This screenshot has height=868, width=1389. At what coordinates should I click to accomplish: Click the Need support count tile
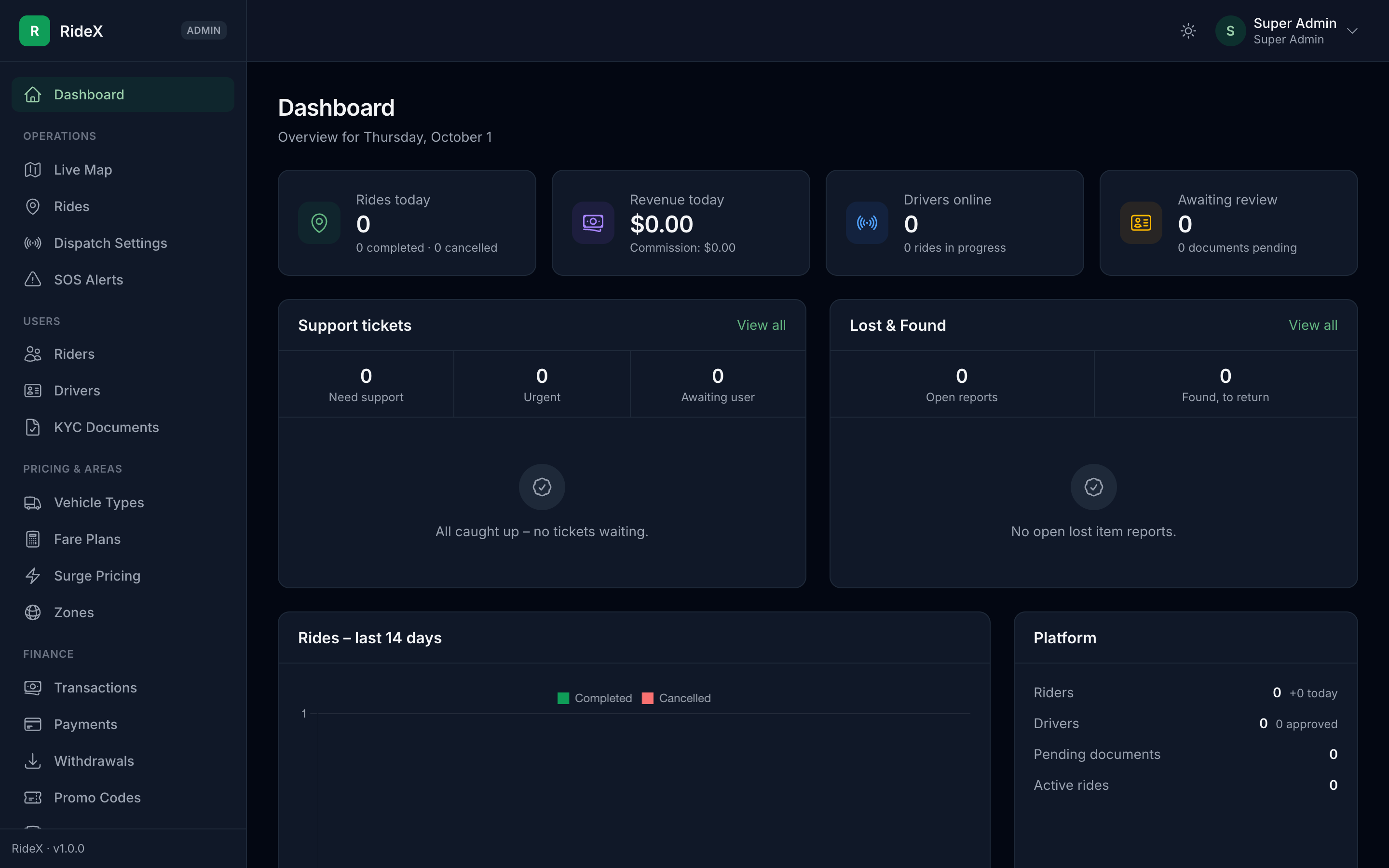click(x=366, y=384)
